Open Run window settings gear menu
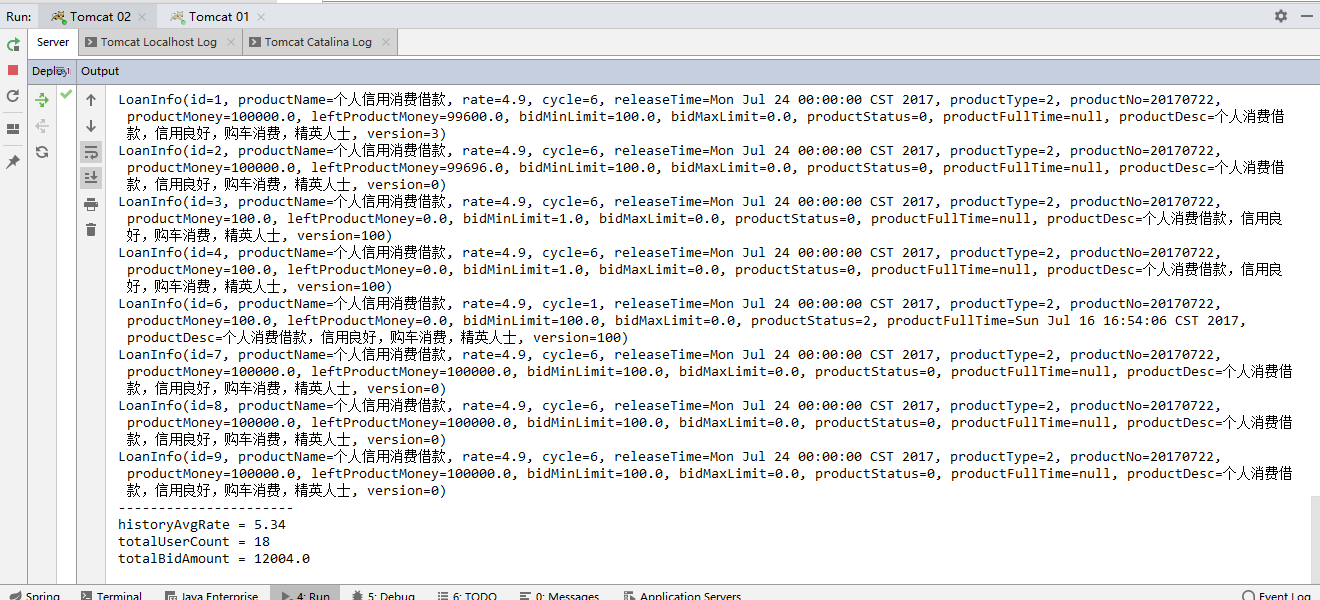This screenshot has width=1320, height=600. pyautogui.click(x=1283, y=16)
